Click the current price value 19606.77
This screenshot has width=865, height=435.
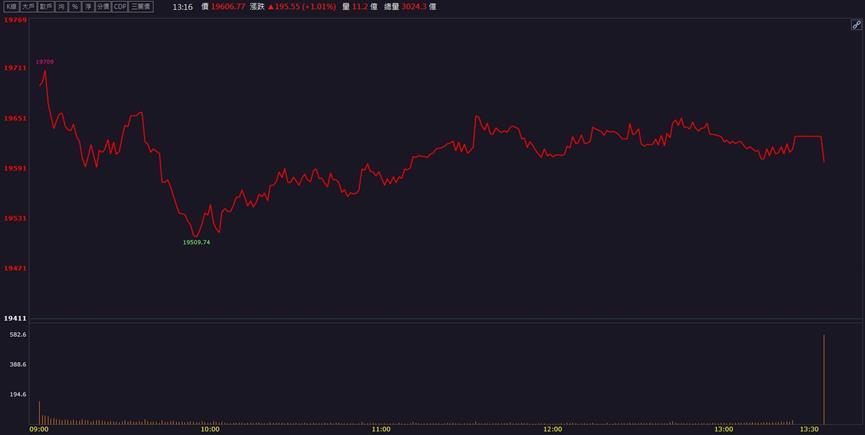pos(228,7)
